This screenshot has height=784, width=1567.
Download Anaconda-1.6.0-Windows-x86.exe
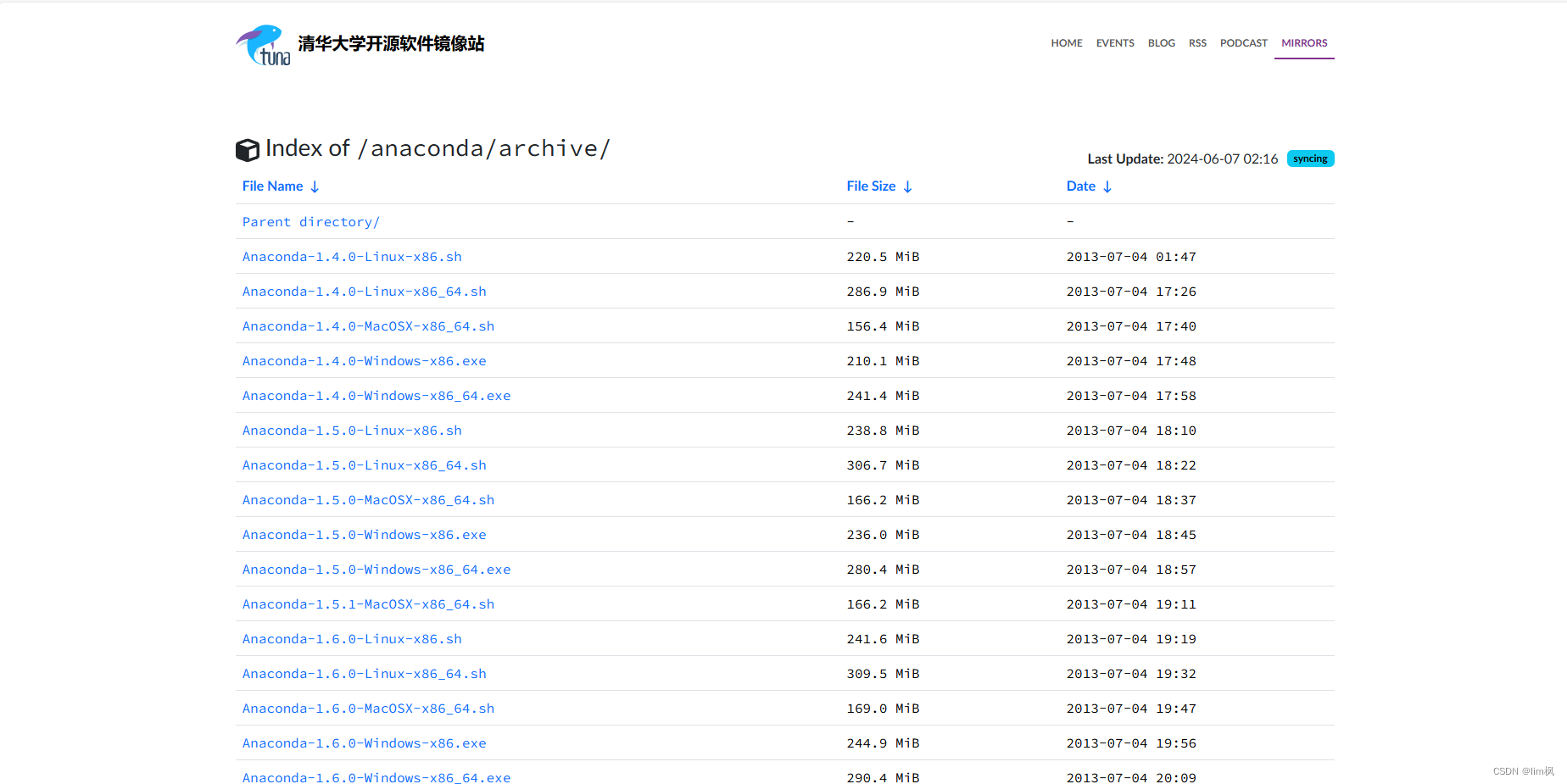[365, 743]
